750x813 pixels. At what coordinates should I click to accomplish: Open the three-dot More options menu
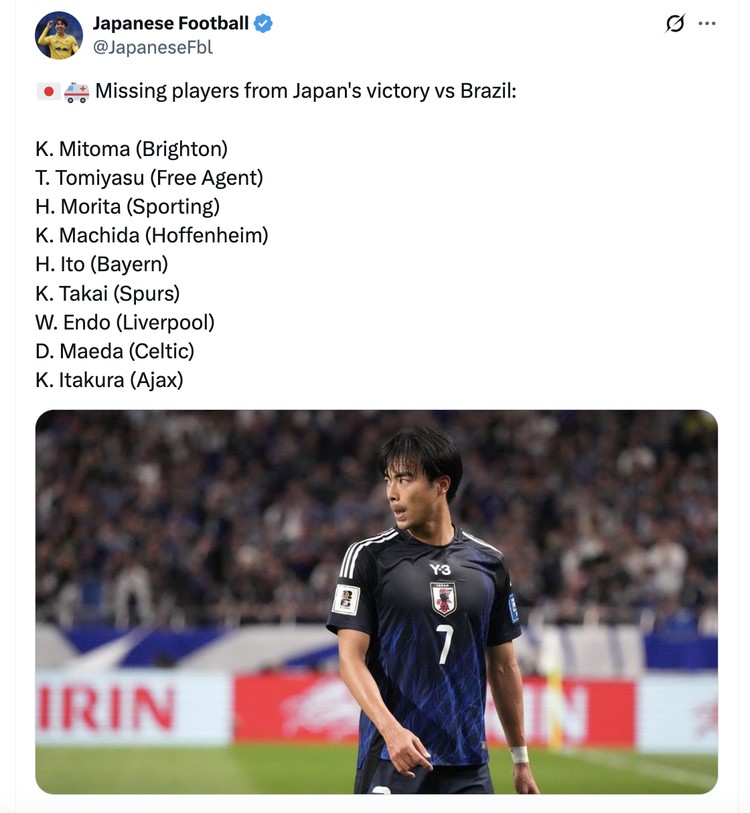click(x=707, y=24)
